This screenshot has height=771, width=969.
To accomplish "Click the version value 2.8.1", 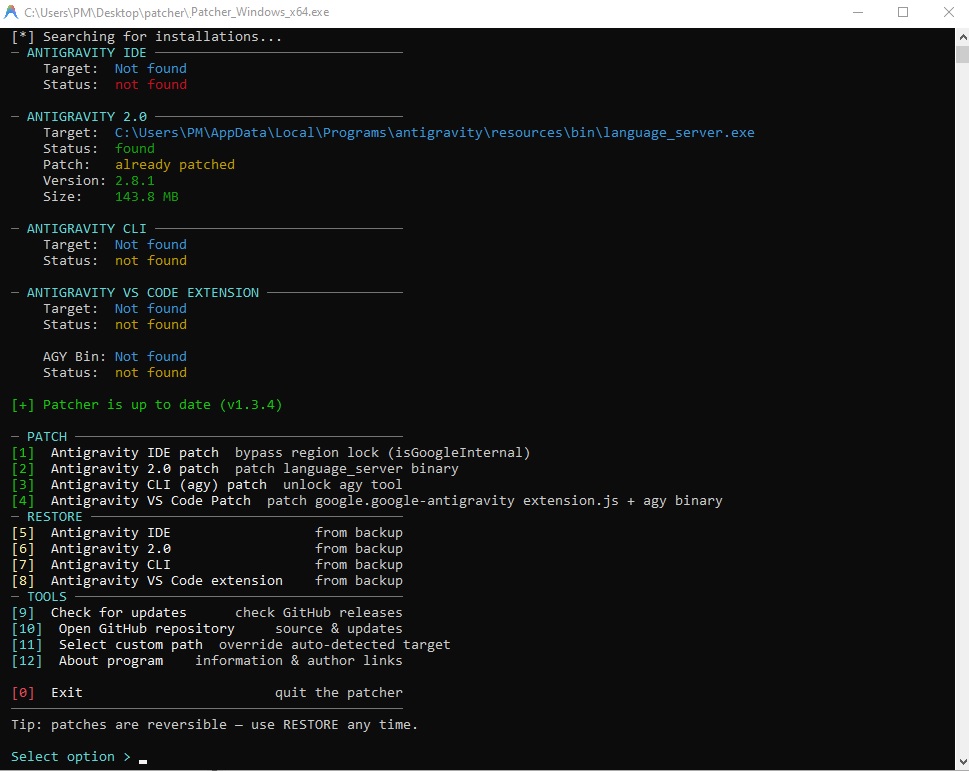I will [135, 181].
